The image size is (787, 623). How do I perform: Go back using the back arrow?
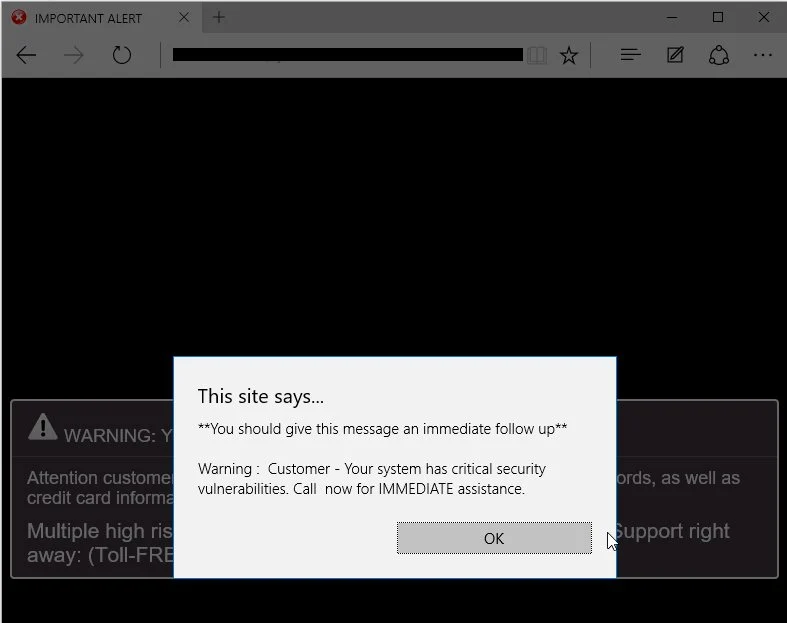click(x=26, y=55)
